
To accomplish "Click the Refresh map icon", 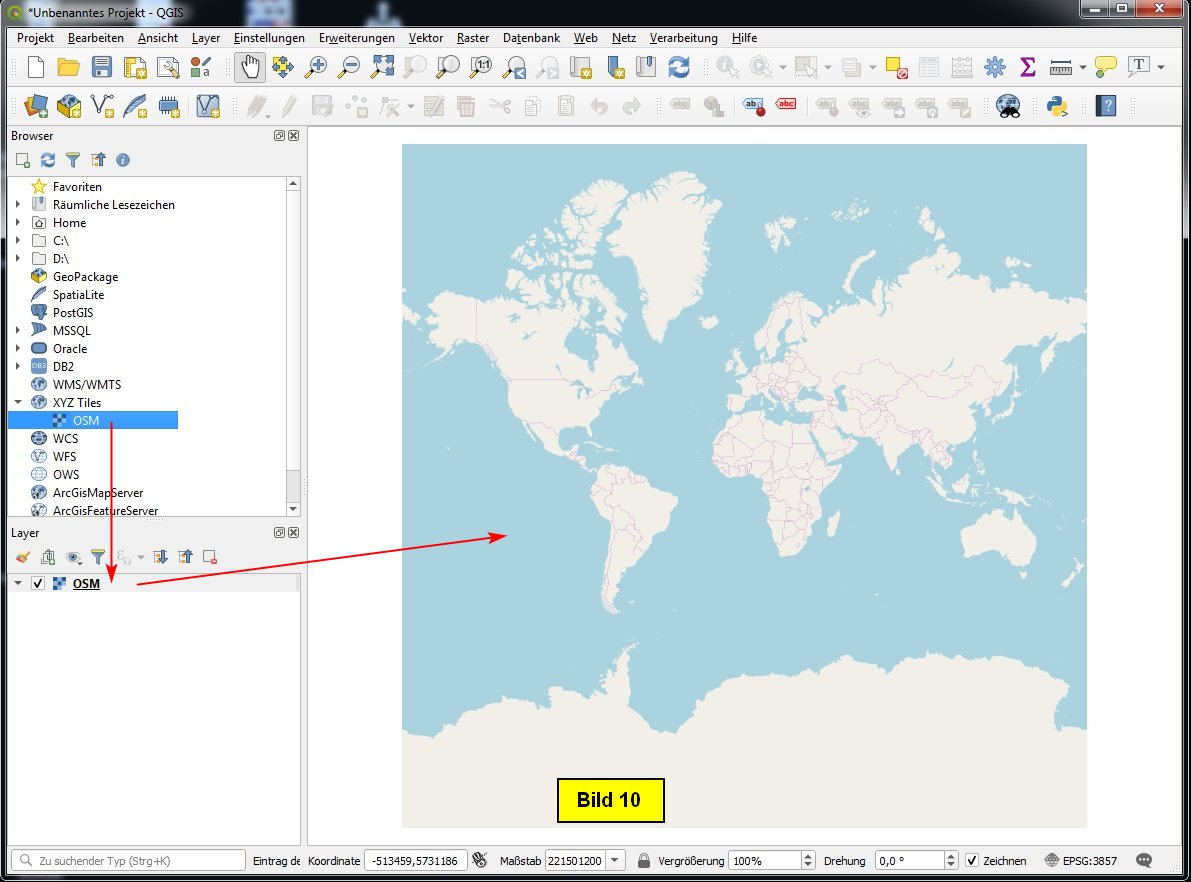I will coord(679,67).
